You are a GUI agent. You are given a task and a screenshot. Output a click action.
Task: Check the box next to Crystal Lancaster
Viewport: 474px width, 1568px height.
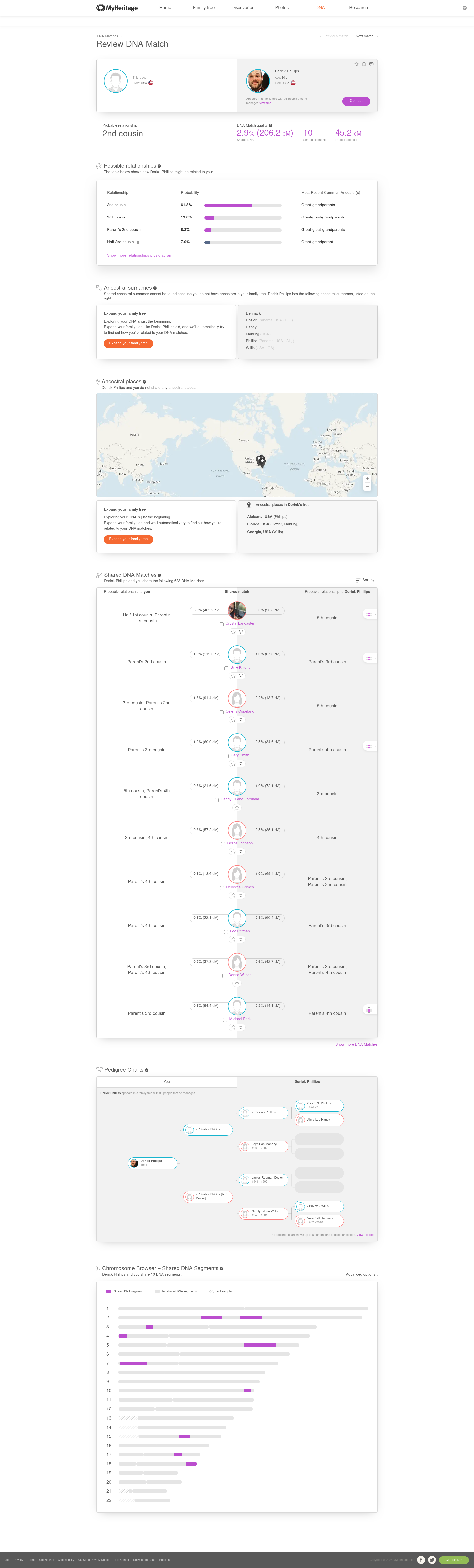pos(221,624)
